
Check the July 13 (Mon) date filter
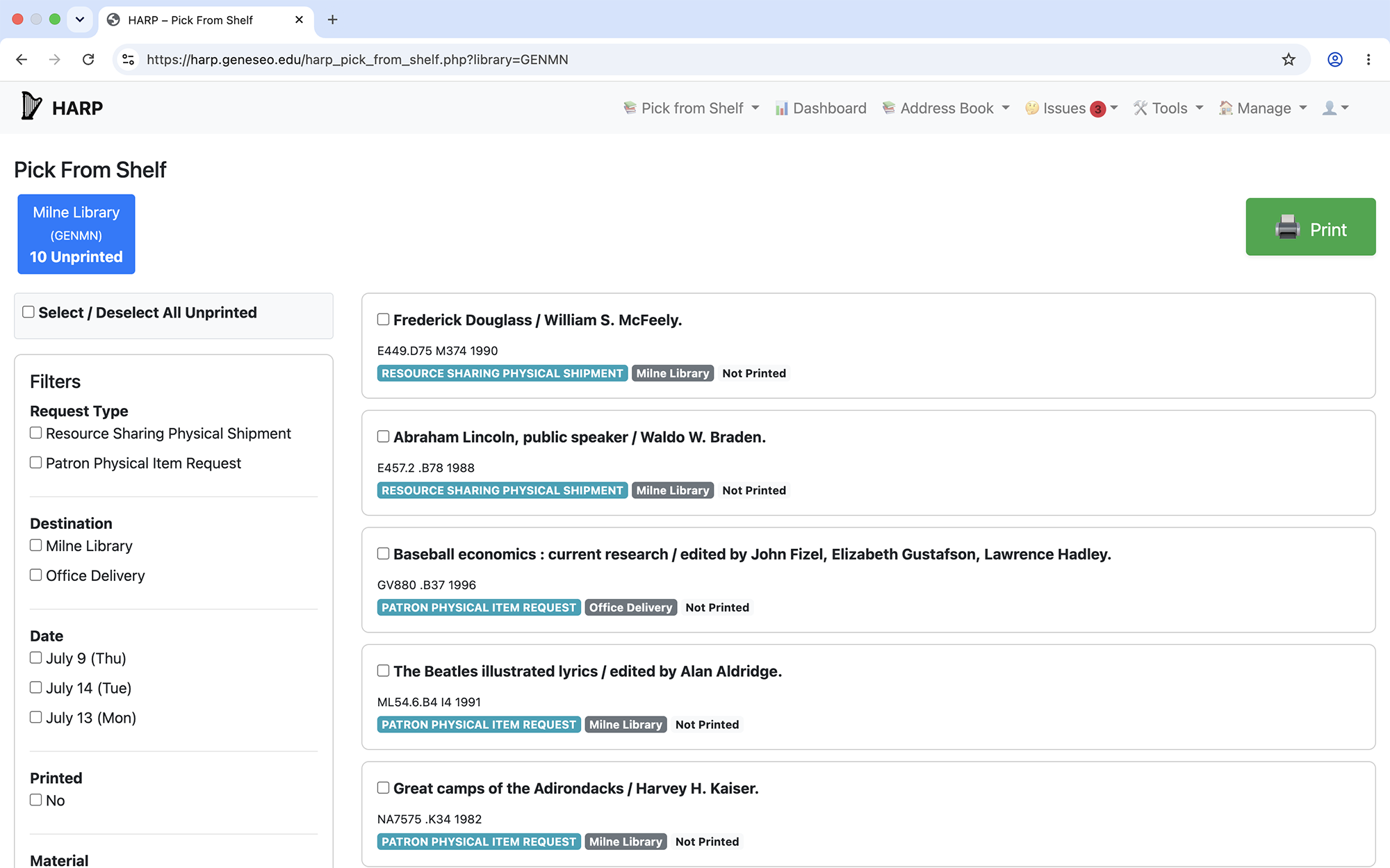(36, 717)
